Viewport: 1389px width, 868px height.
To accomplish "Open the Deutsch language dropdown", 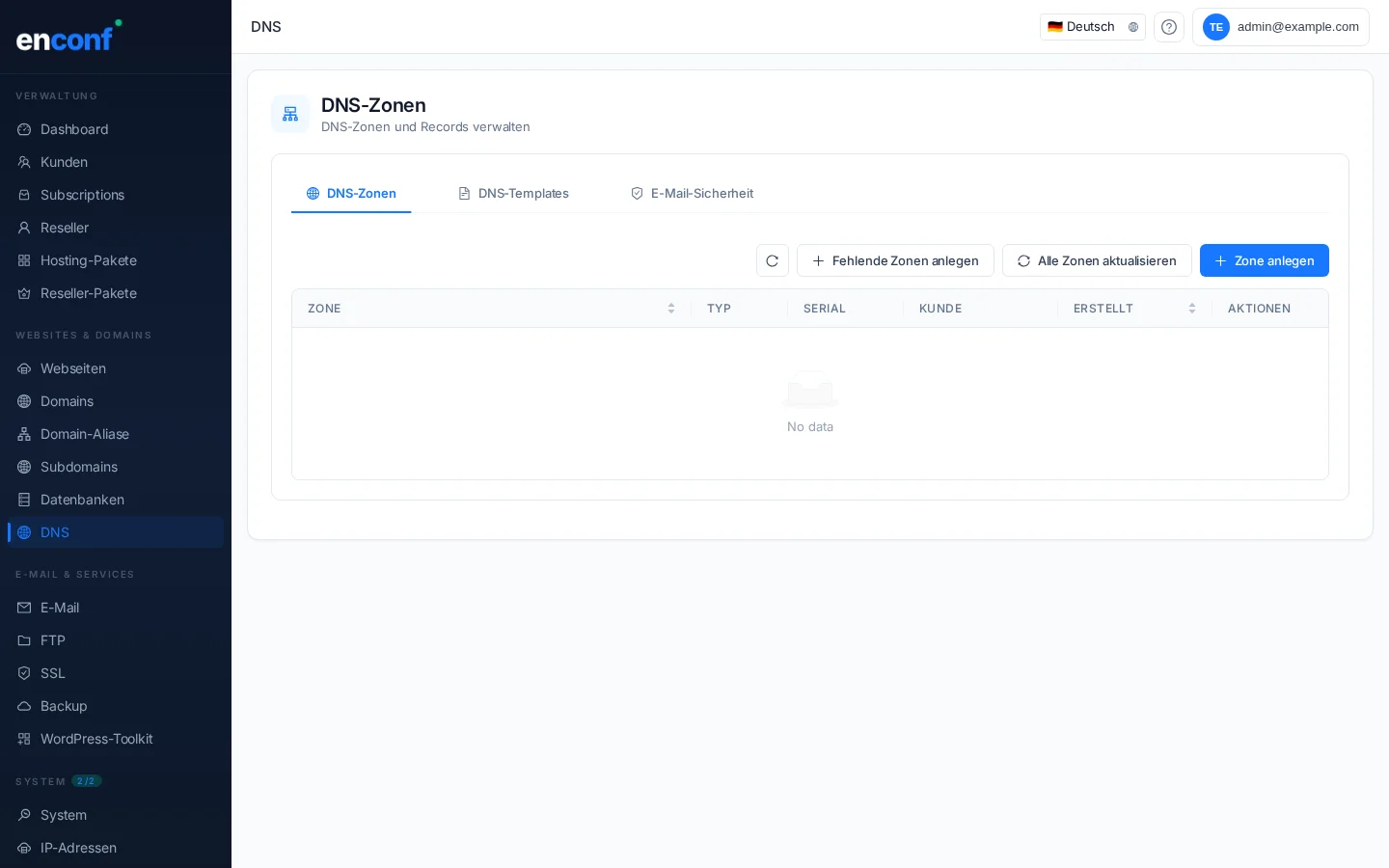I will 1092,27.
